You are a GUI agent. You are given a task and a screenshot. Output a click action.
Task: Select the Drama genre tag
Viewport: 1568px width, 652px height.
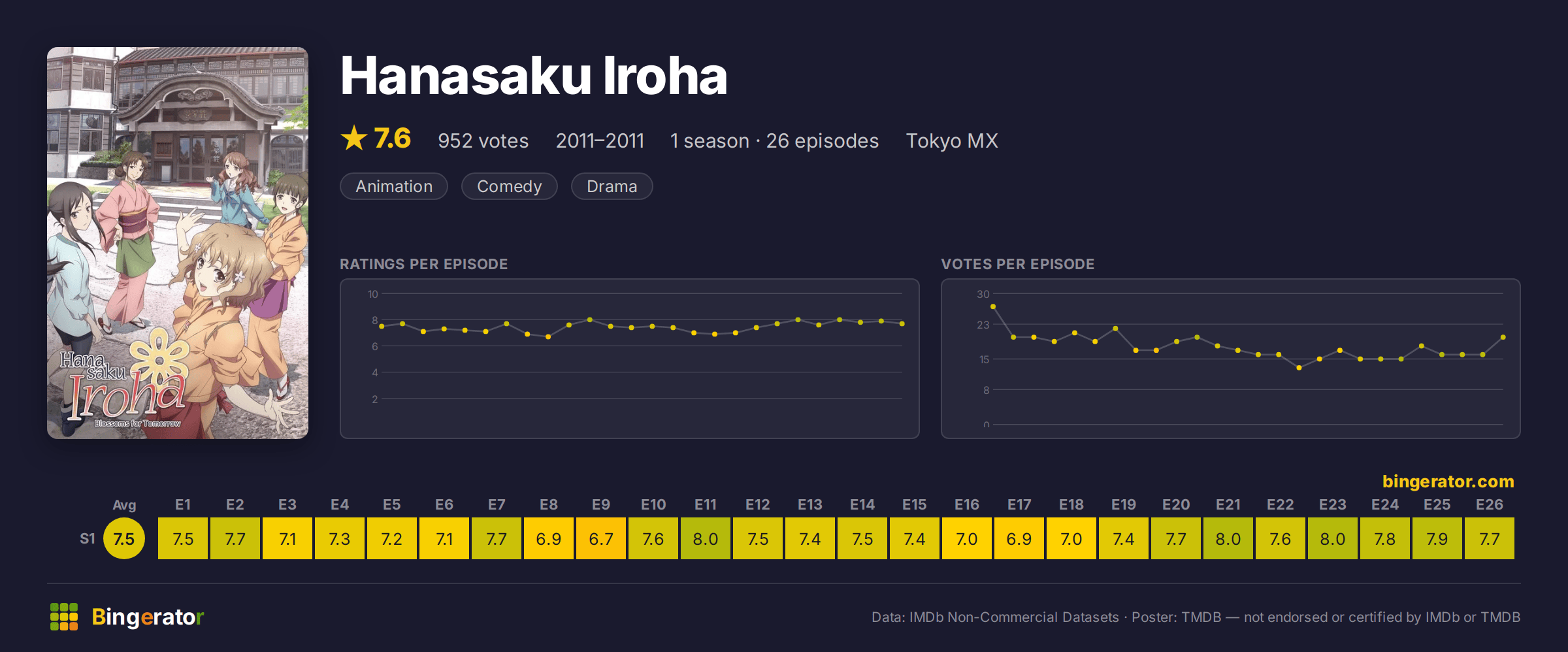click(x=612, y=186)
